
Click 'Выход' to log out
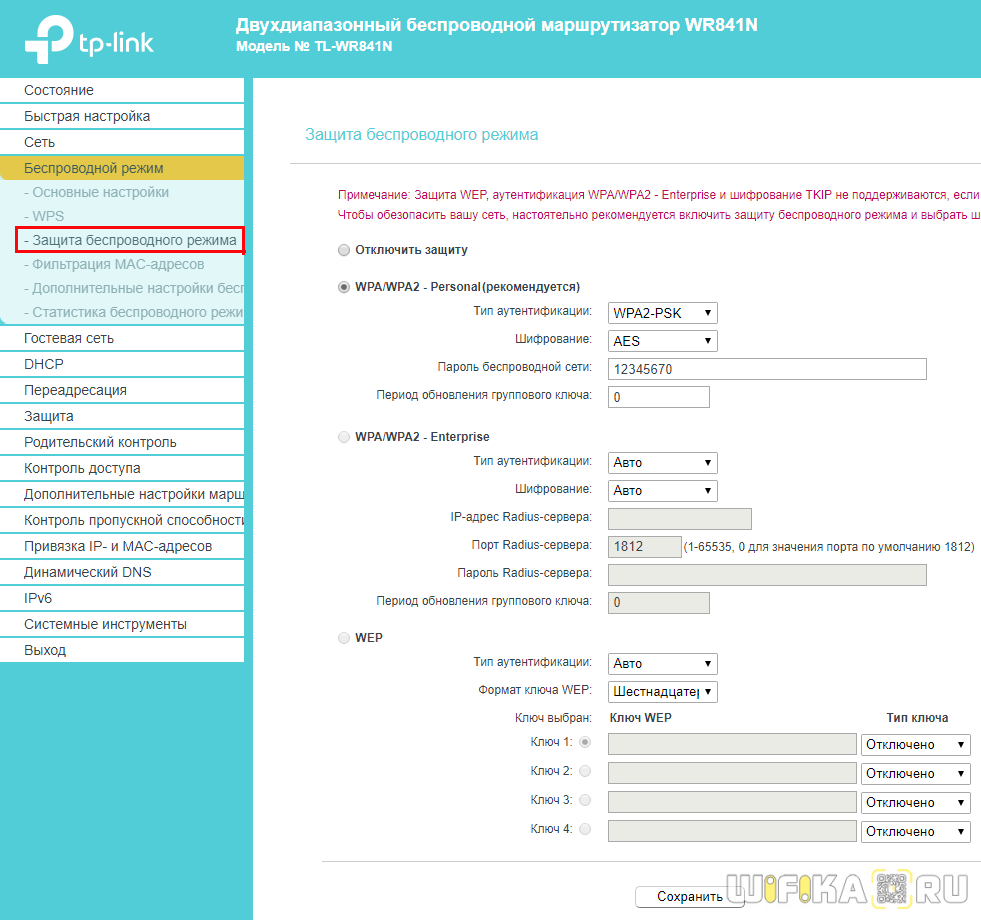(x=45, y=650)
